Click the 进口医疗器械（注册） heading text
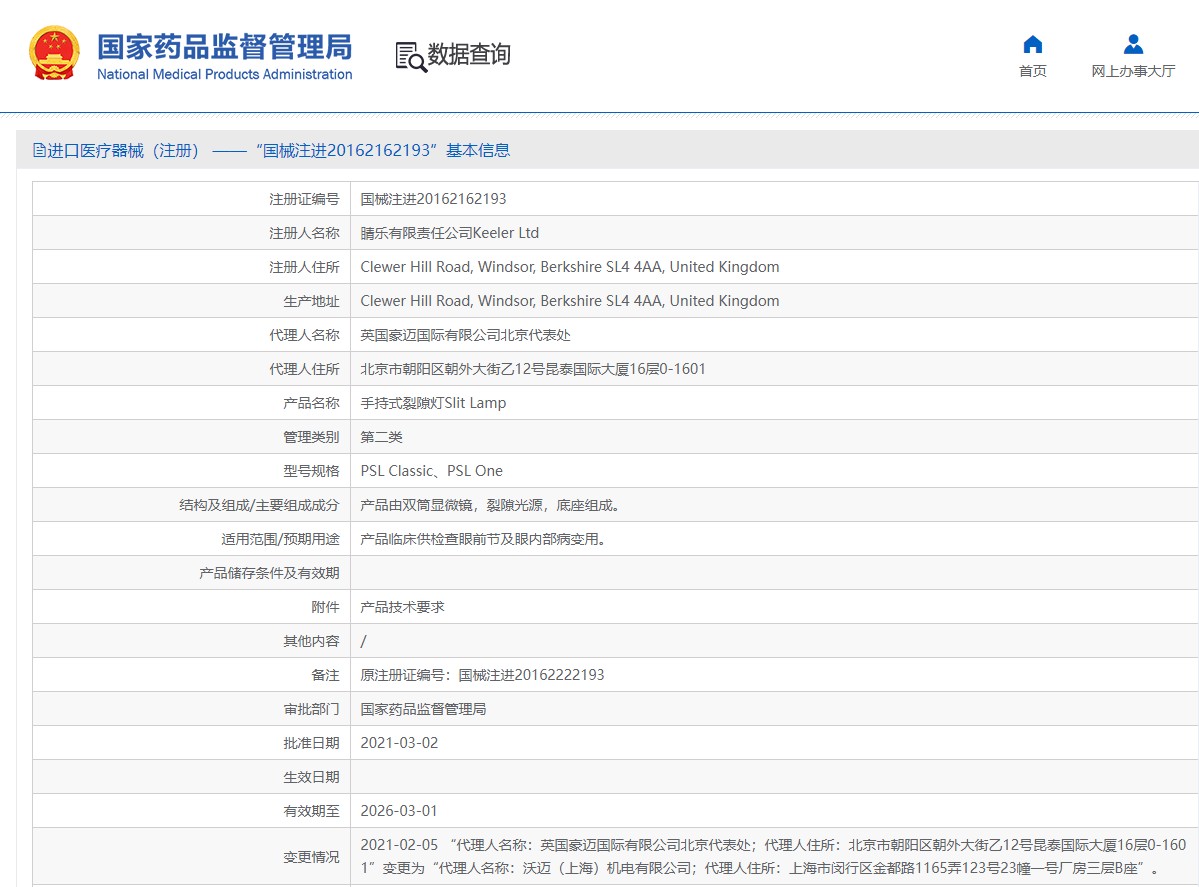 (123, 151)
